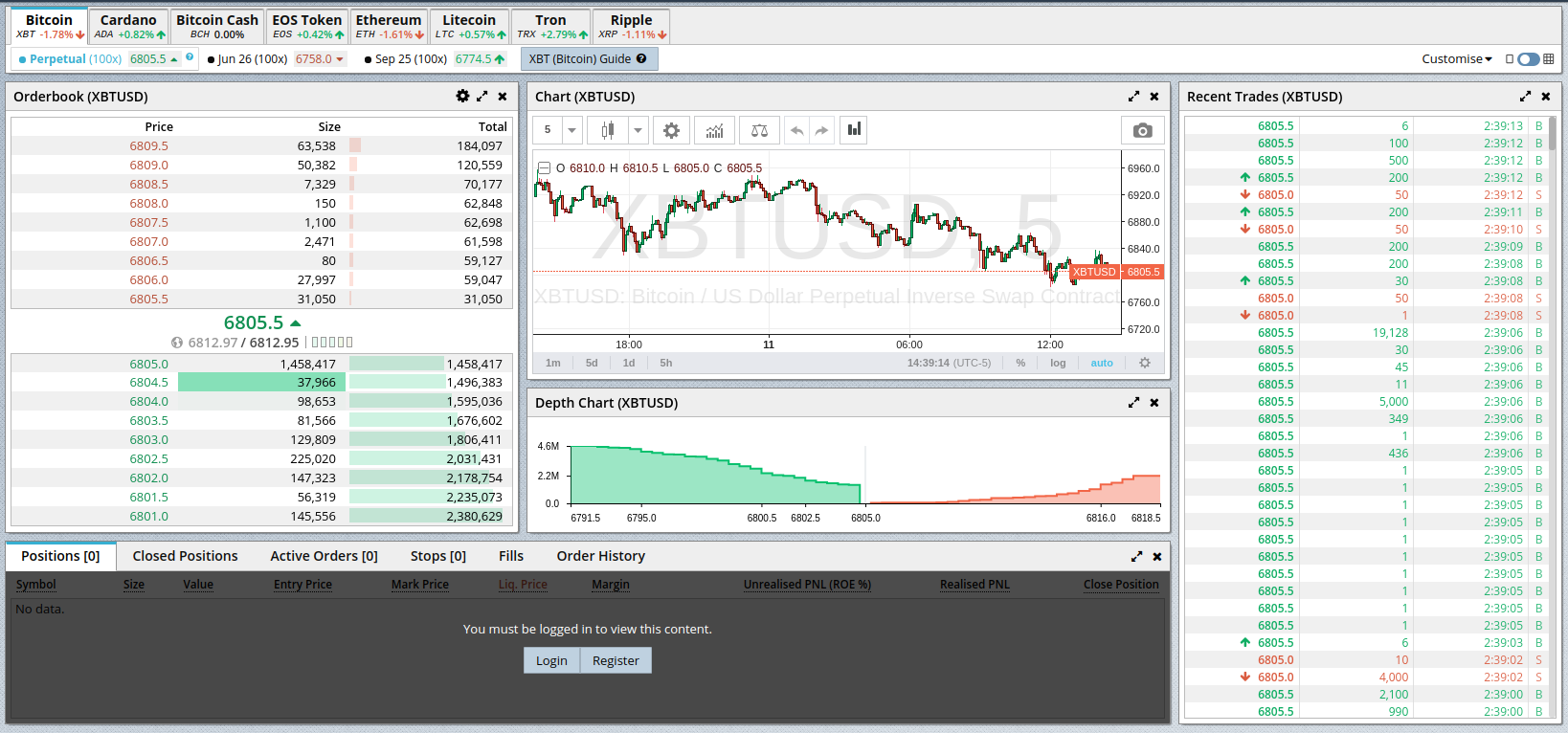Click the index price info icon

(x=177, y=343)
